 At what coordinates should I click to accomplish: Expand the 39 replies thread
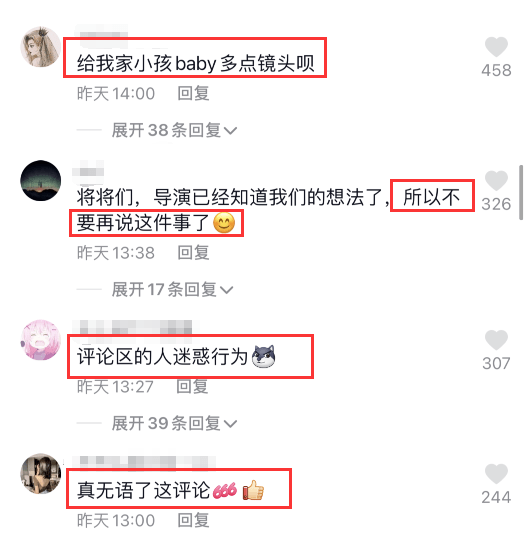[174, 423]
